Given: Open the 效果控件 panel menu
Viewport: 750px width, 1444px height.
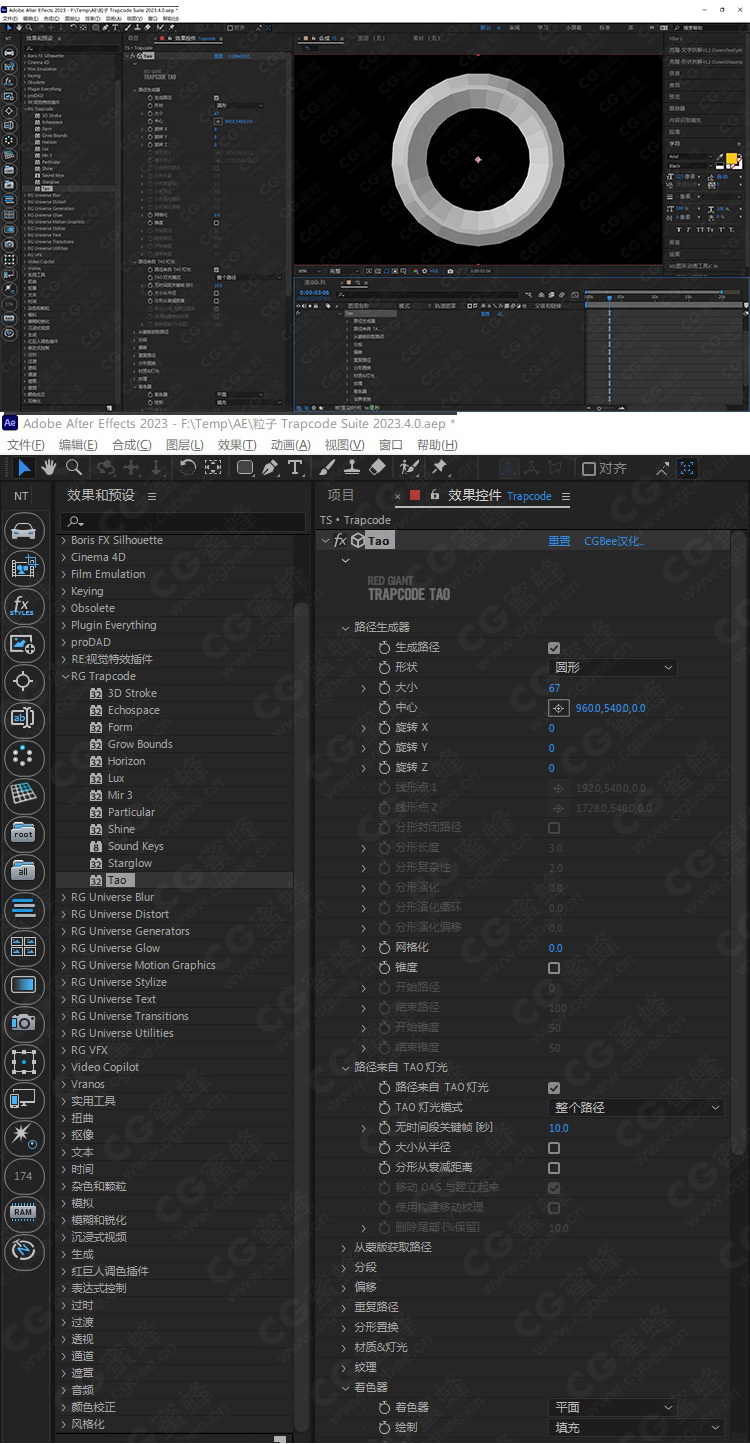Looking at the screenshot, I should click(565, 496).
